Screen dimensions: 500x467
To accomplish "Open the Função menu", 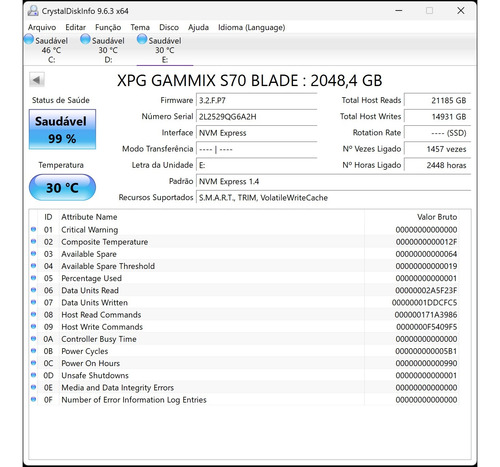I will (x=108, y=27).
